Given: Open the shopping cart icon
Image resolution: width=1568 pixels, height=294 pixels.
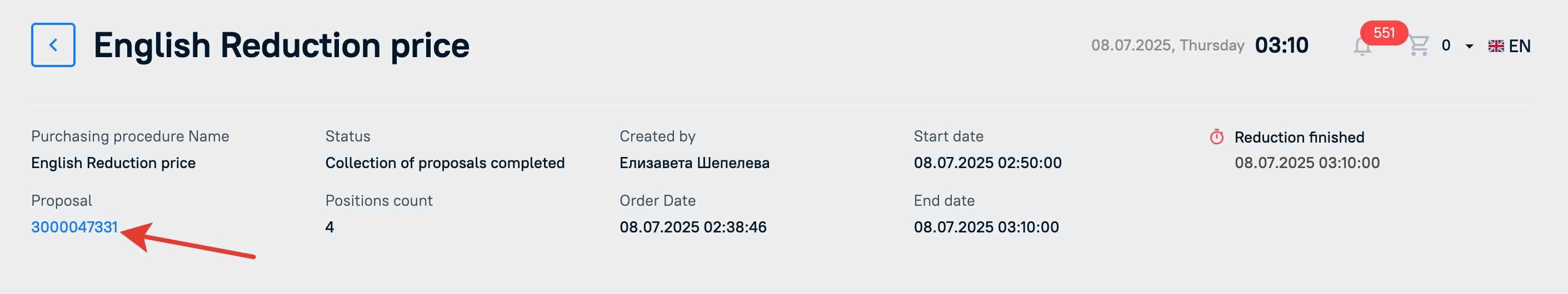Looking at the screenshot, I should tap(1419, 45).
